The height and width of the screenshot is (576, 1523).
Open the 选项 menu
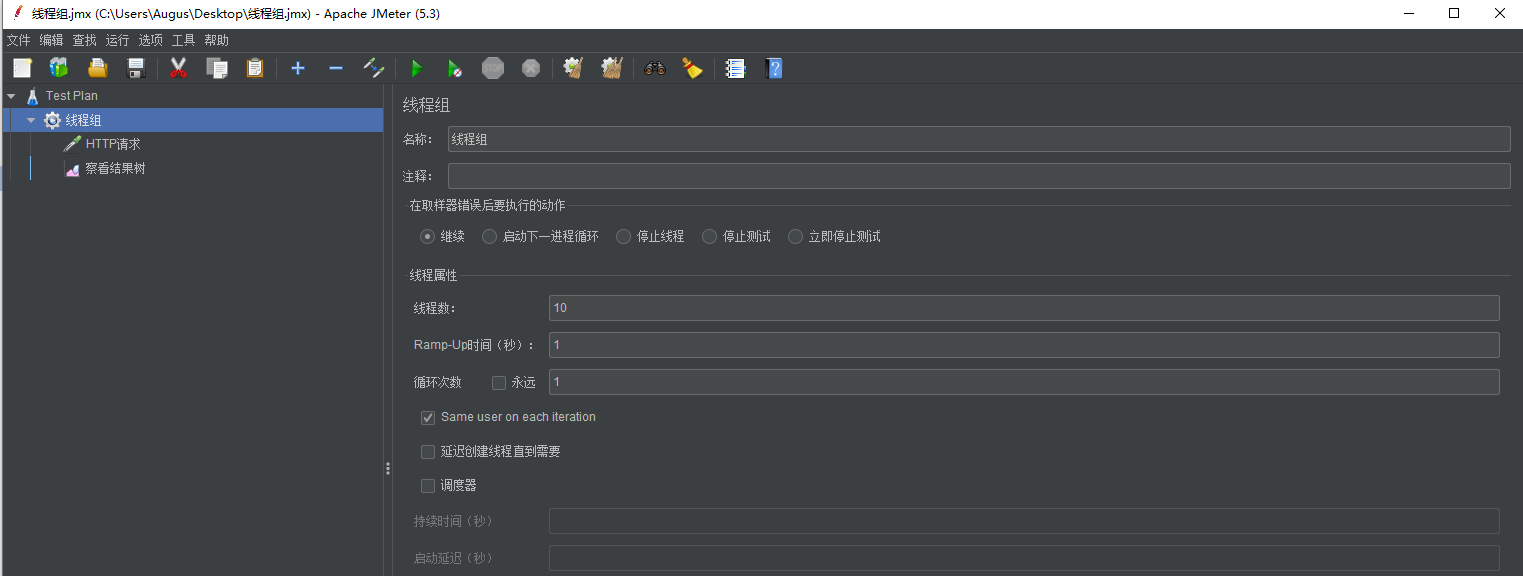tap(150, 40)
